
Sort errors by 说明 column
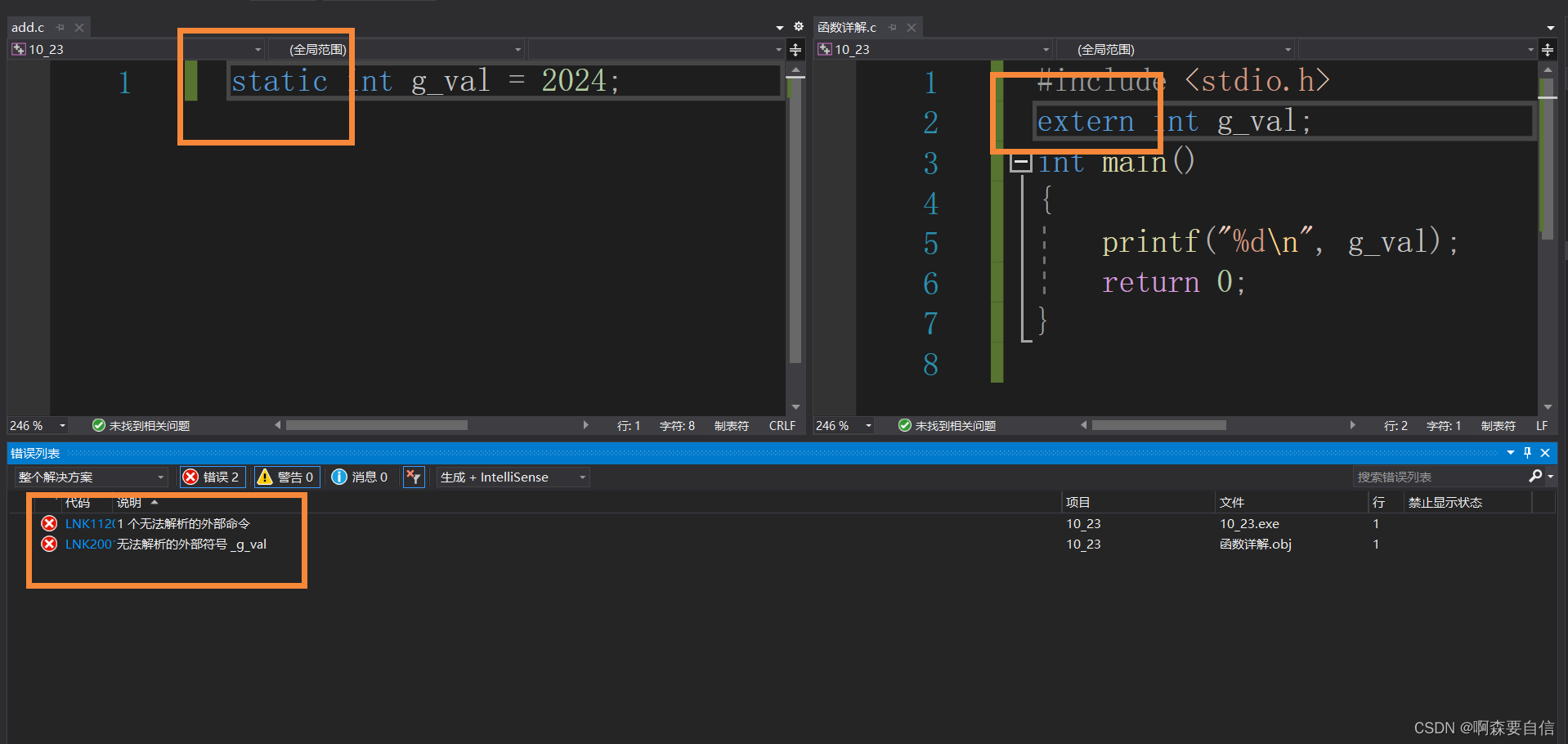pos(129,502)
